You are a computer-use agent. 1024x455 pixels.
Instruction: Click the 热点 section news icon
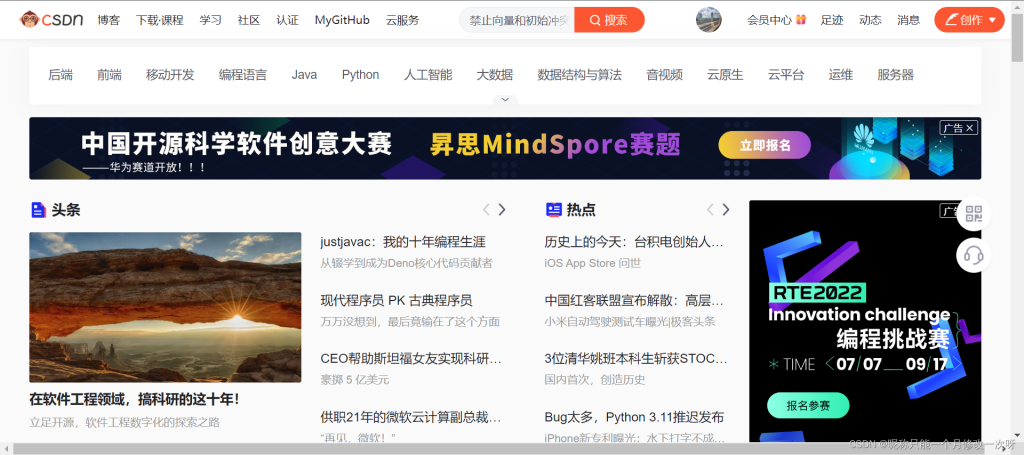[x=553, y=210]
